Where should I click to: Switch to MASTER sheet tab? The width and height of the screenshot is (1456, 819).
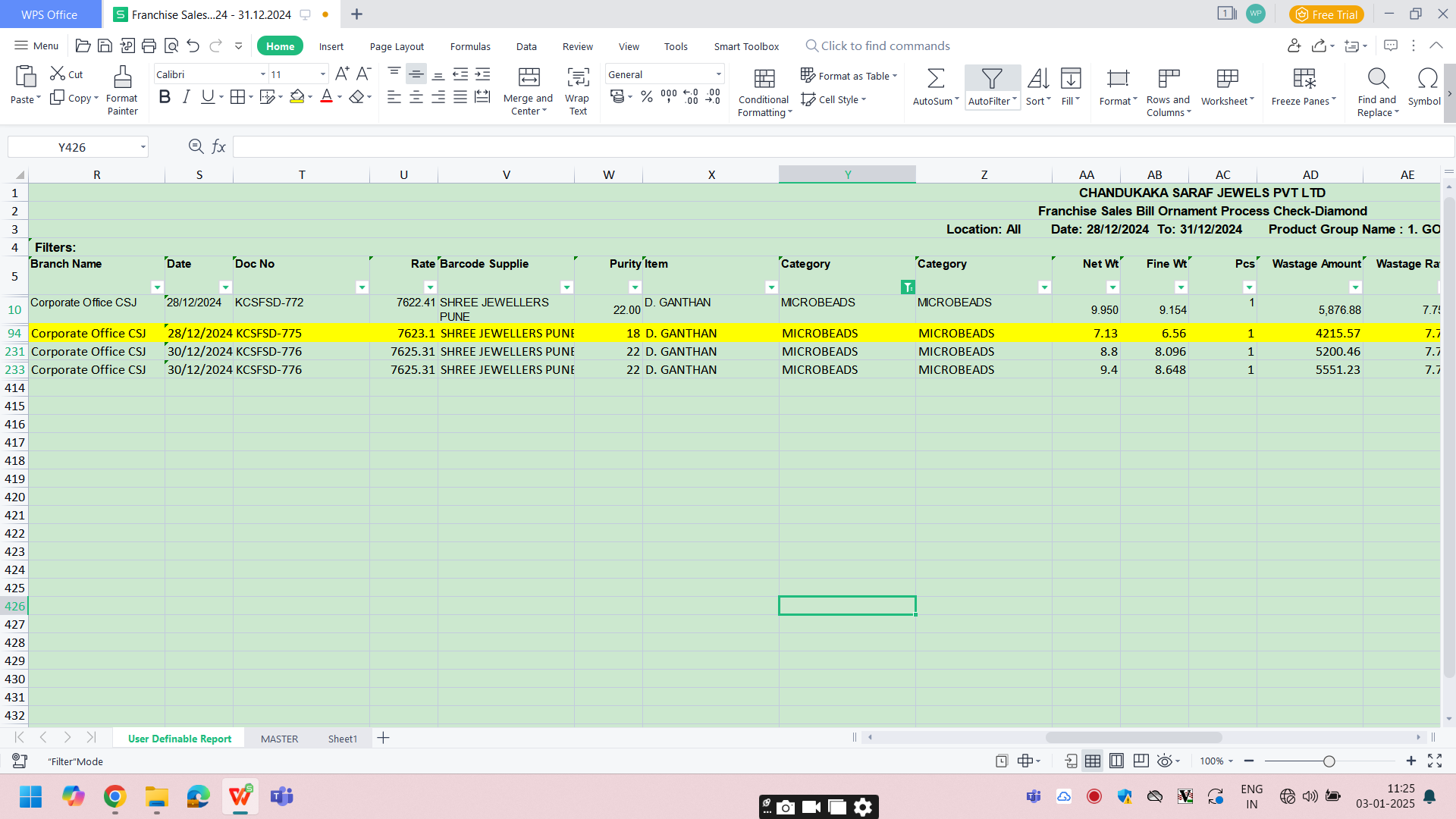tap(279, 739)
